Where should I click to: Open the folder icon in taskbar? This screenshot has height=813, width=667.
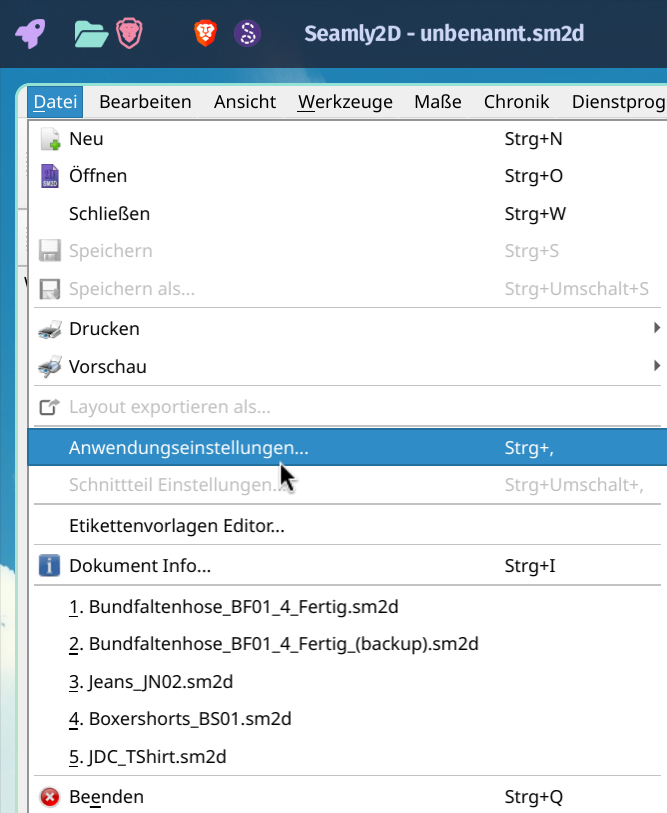[x=91, y=34]
